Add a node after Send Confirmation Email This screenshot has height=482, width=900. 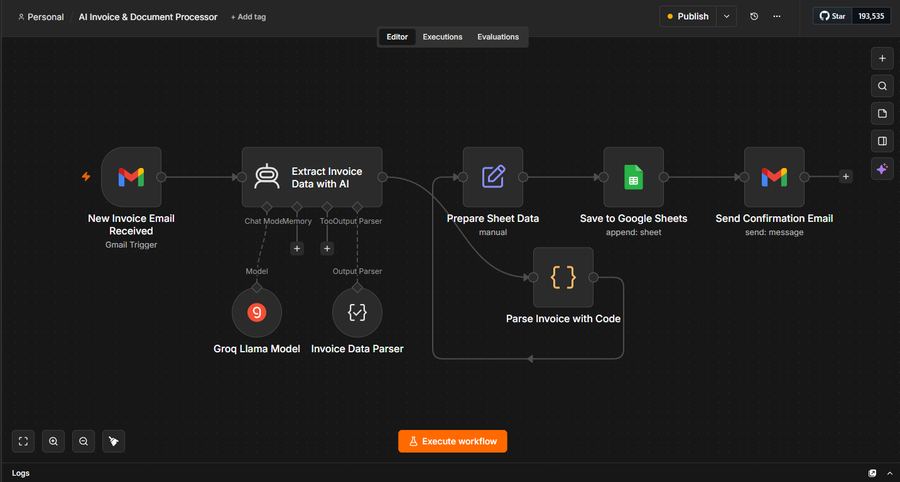tap(845, 177)
